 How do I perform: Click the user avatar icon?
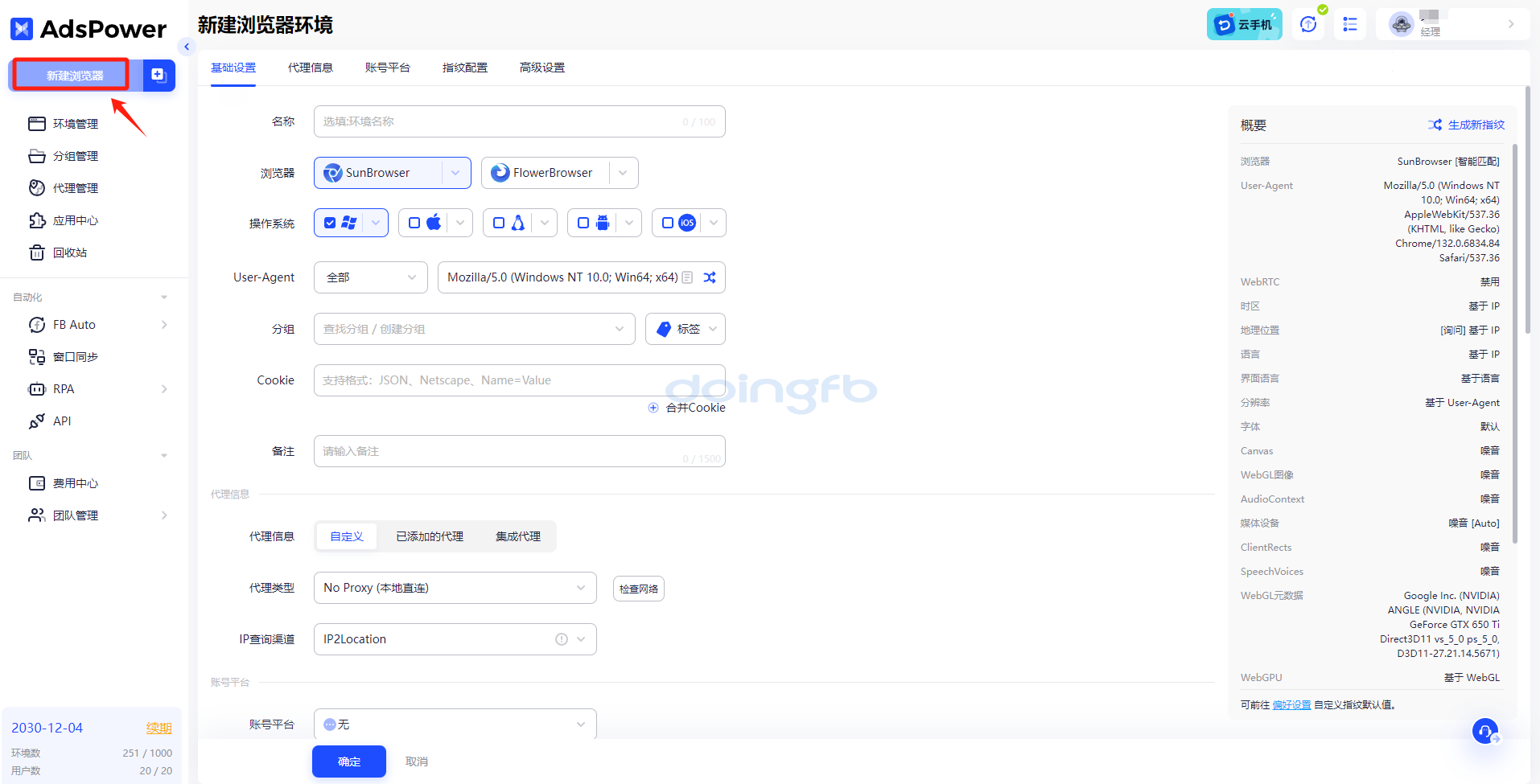tap(1402, 24)
